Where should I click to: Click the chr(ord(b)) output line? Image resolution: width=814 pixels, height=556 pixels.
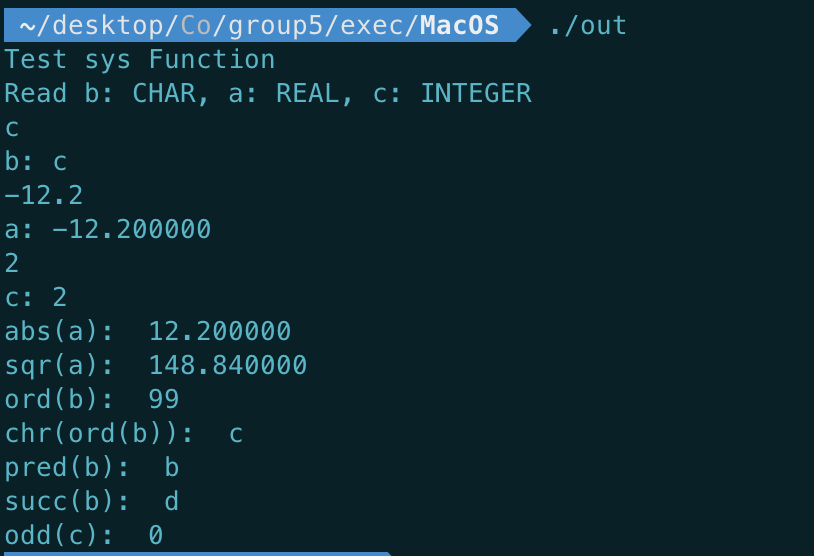point(124,433)
